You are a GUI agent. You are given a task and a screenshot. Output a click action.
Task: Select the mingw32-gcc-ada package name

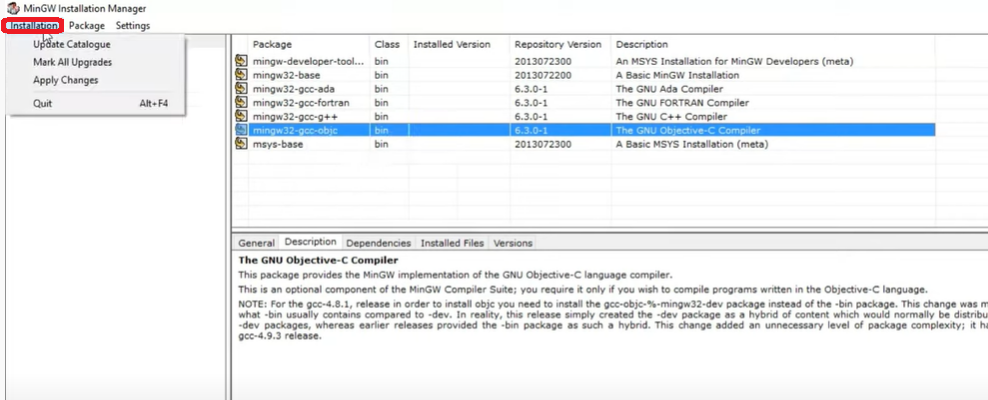(x=294, y=89)
